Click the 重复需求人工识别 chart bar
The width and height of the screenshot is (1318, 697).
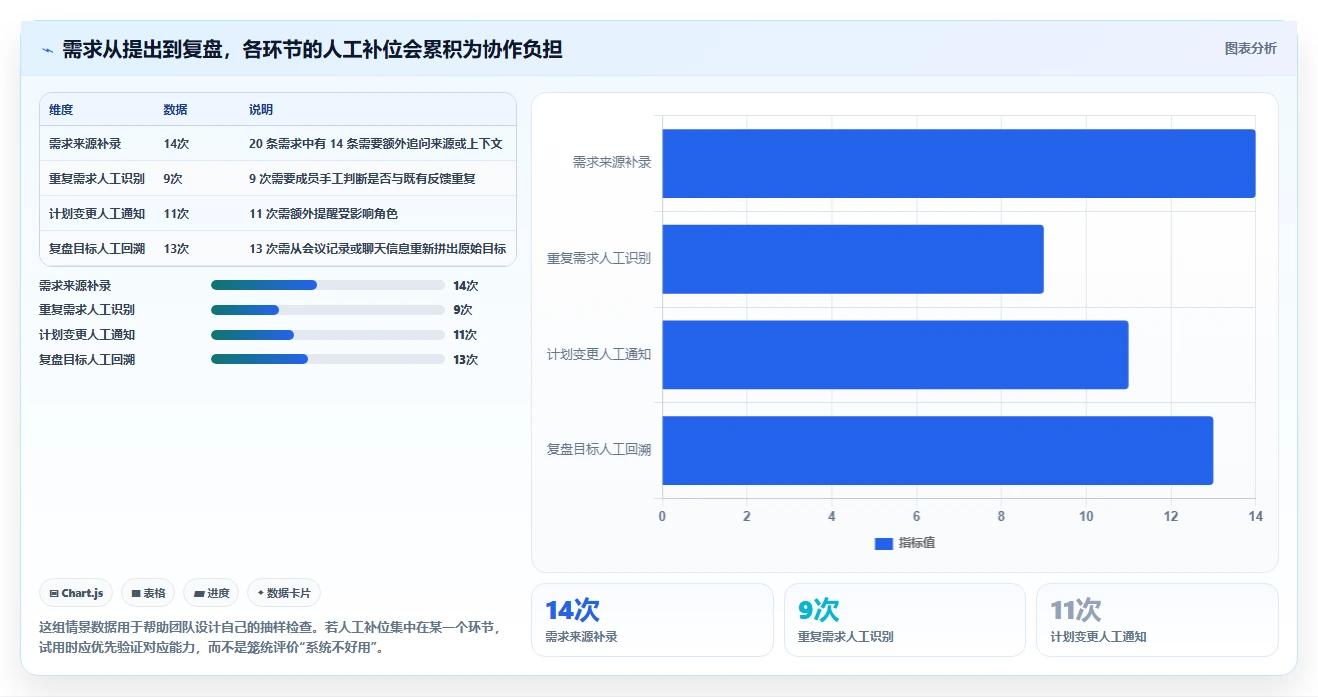click(852, 259)
